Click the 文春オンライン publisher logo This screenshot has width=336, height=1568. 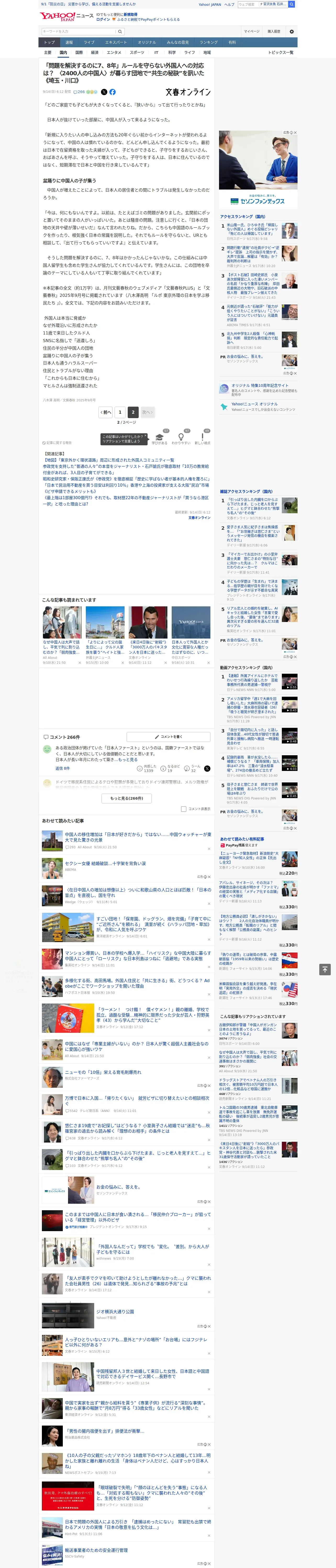tap(188, 92)
